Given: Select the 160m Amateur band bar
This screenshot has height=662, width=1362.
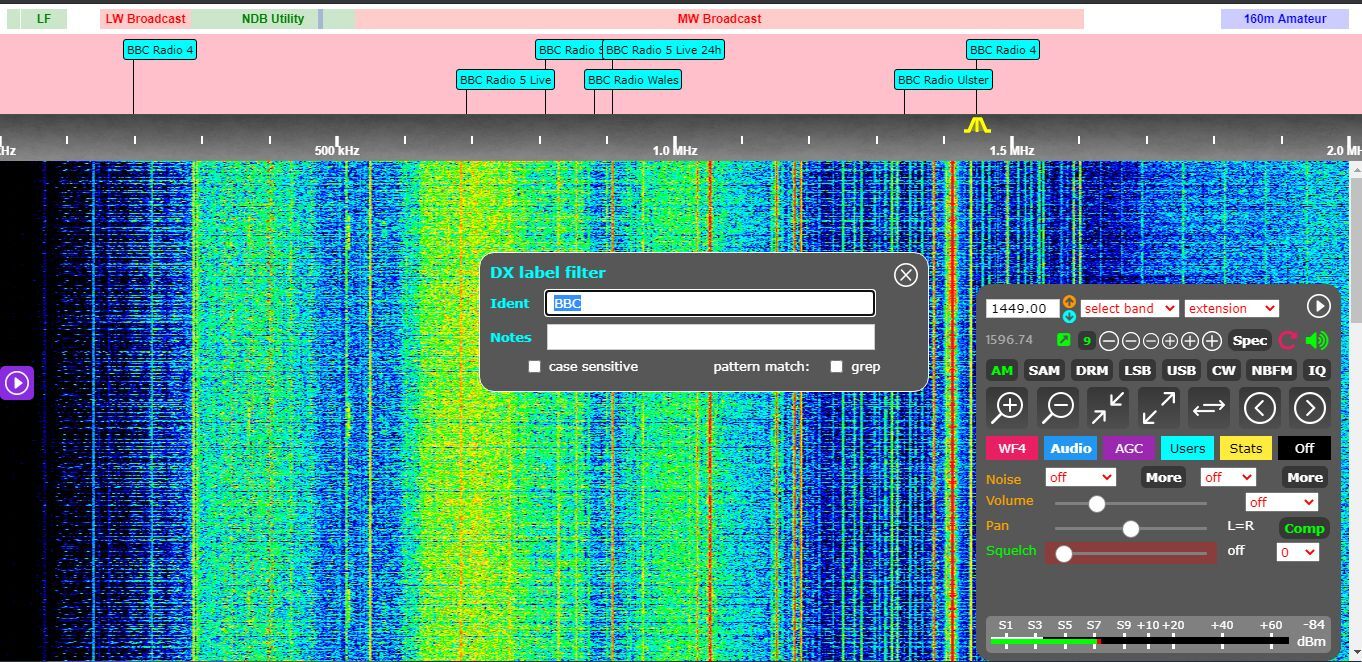Looking at the screenshot, I should coord(1285,19).
